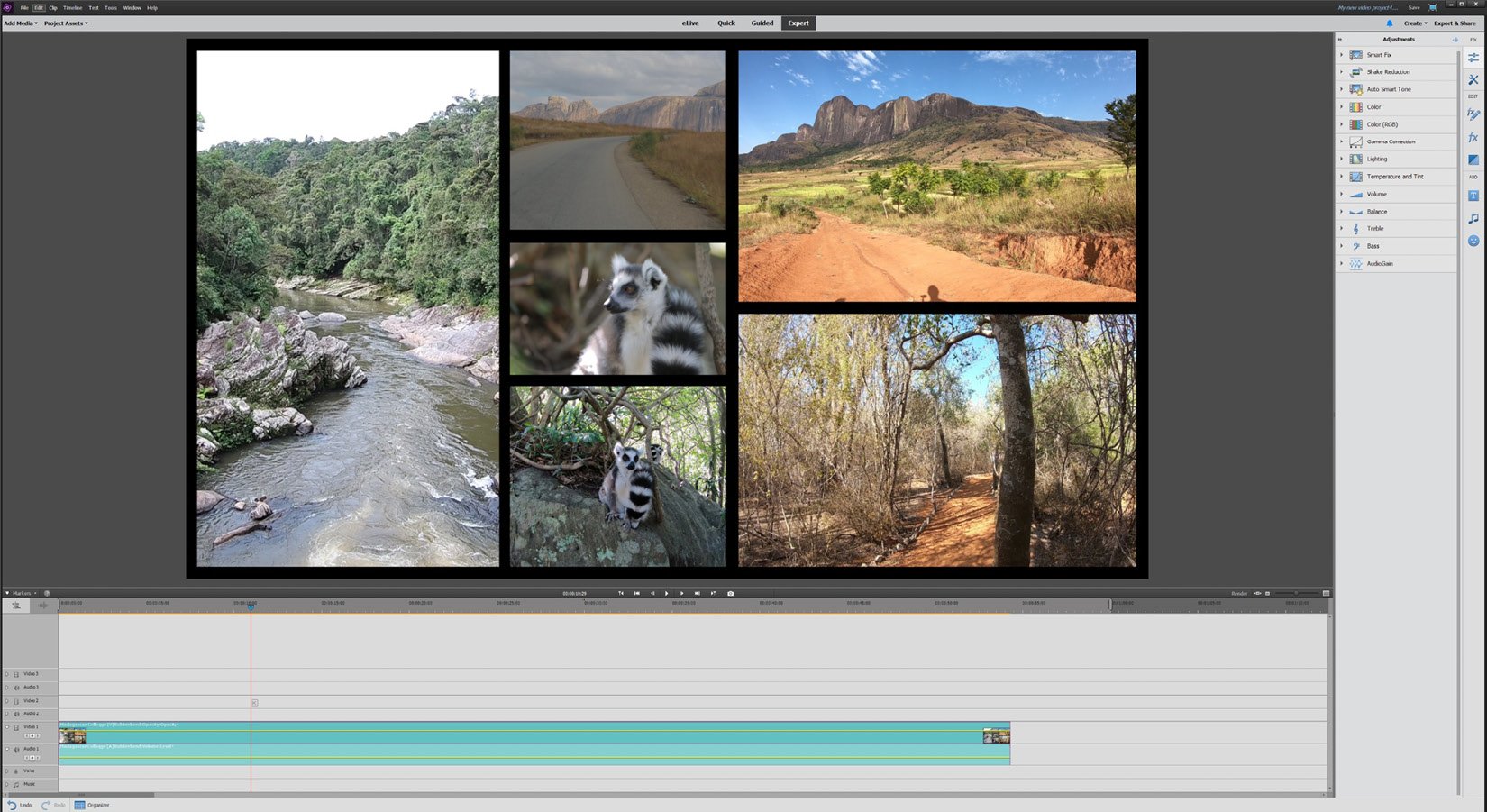Click the timeline track options icon

pyautogui.click(x=16, y=606)
